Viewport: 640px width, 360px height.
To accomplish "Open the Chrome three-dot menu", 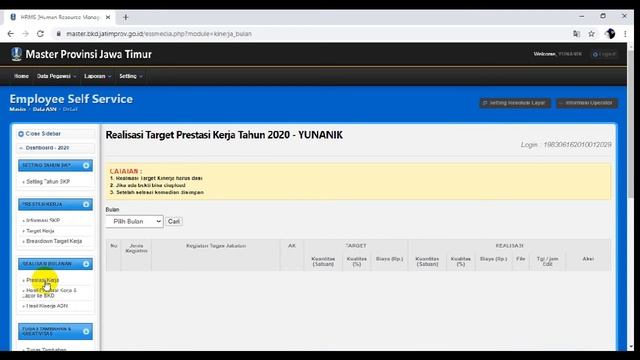I will coord(625,34).
